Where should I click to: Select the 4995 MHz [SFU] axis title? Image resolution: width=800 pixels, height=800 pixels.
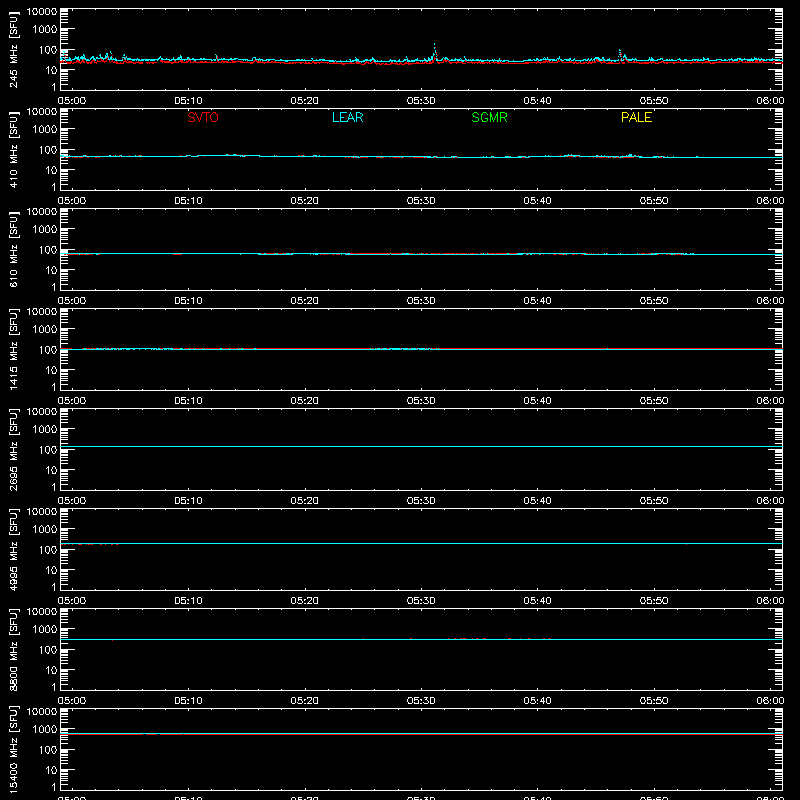point(13,550)
